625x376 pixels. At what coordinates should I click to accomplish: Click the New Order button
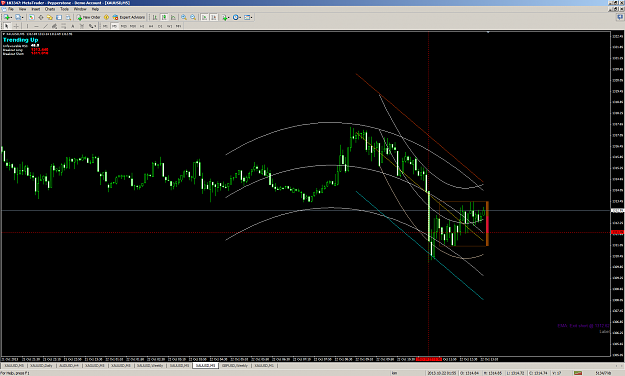[88, 17]
